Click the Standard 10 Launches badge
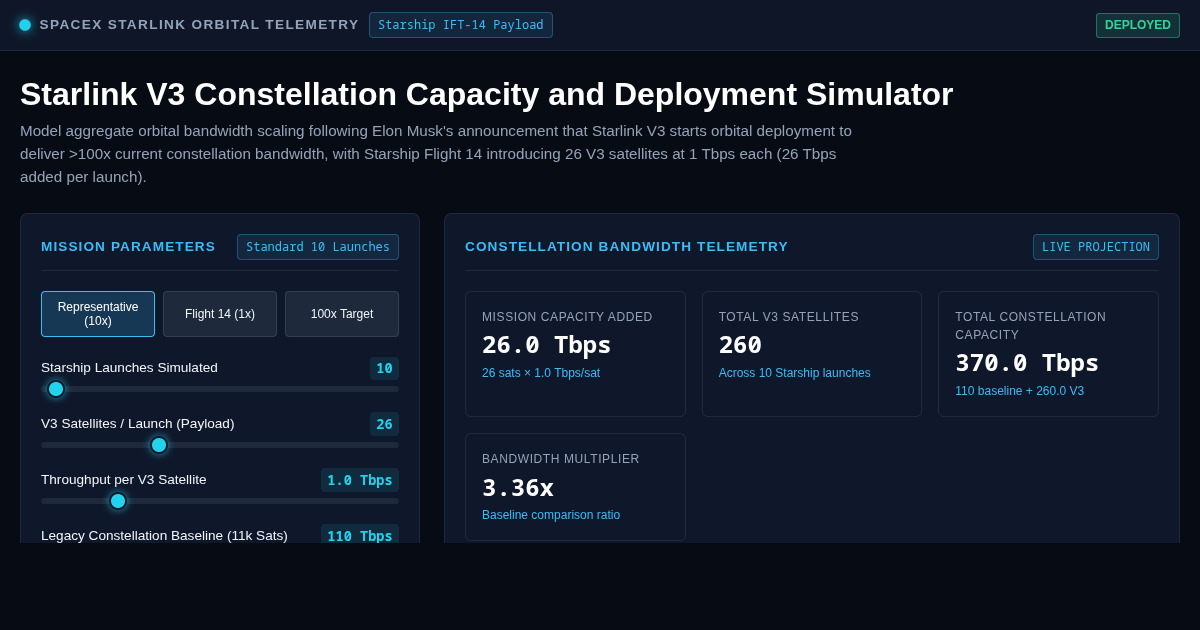Screen dimensions: 1200x630 (318, 247)
